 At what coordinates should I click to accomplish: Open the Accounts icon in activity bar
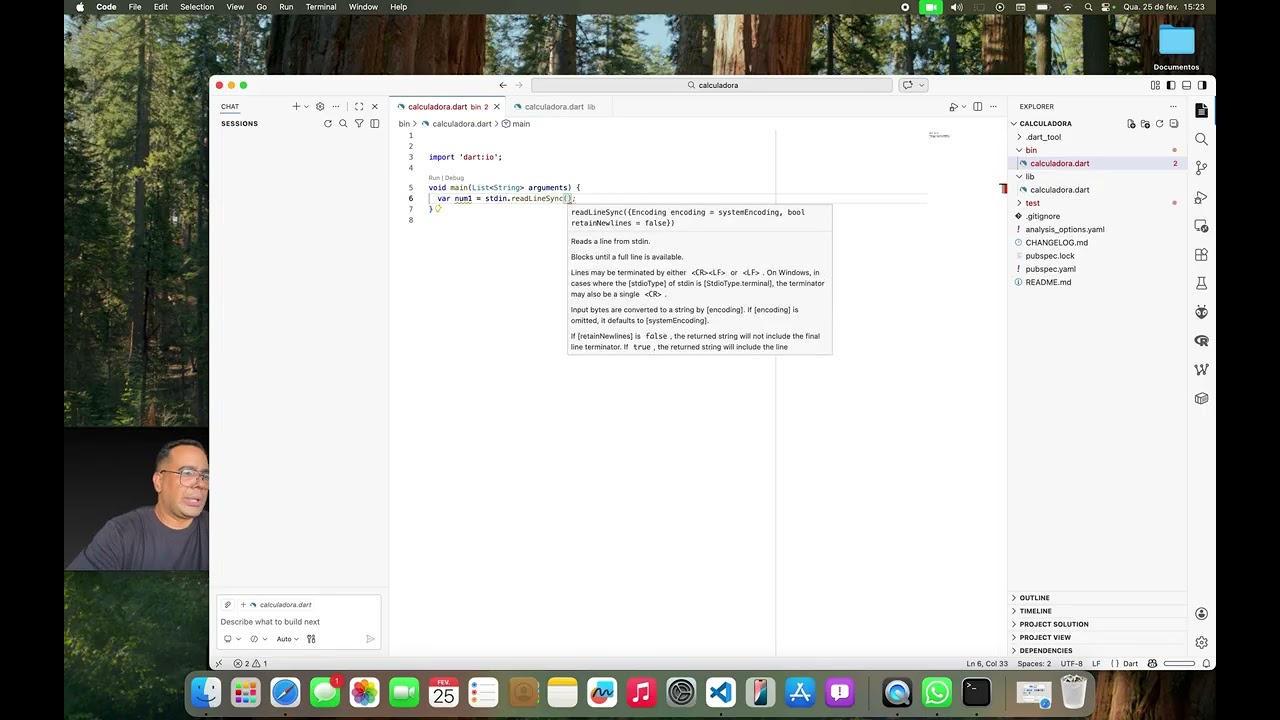pyautogui.click(x=1201, y=614)
